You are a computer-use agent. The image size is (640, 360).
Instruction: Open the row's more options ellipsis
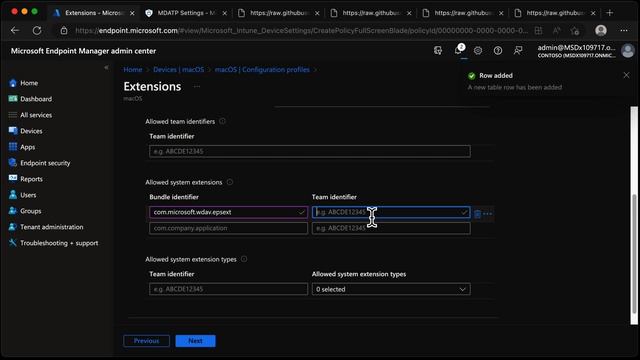pyautogui.click(x=487, y=213)
